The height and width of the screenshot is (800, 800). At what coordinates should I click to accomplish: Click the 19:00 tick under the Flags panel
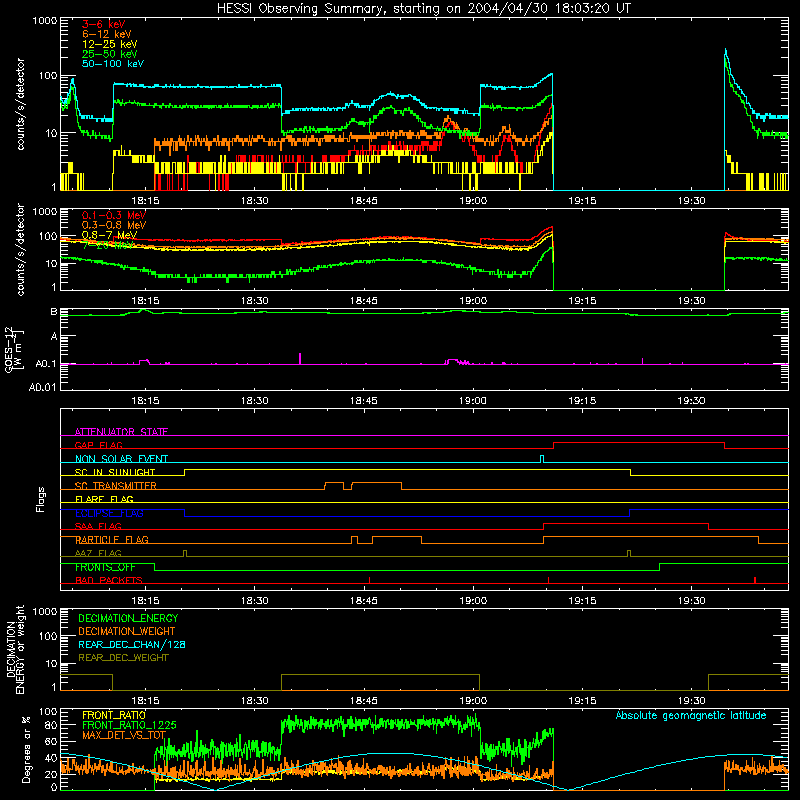(473, 601)
